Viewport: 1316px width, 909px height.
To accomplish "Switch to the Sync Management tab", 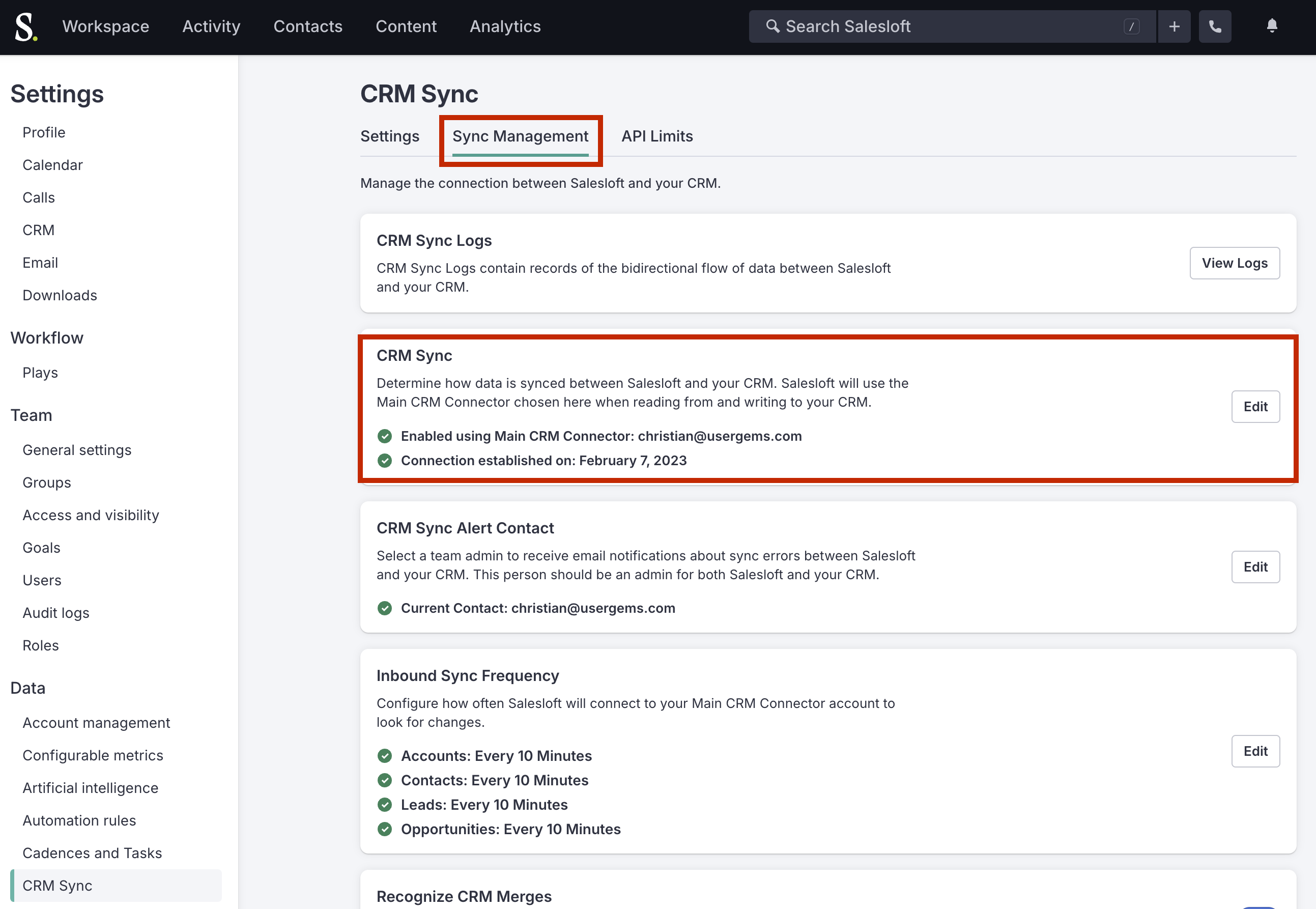I will coord(520,136).
